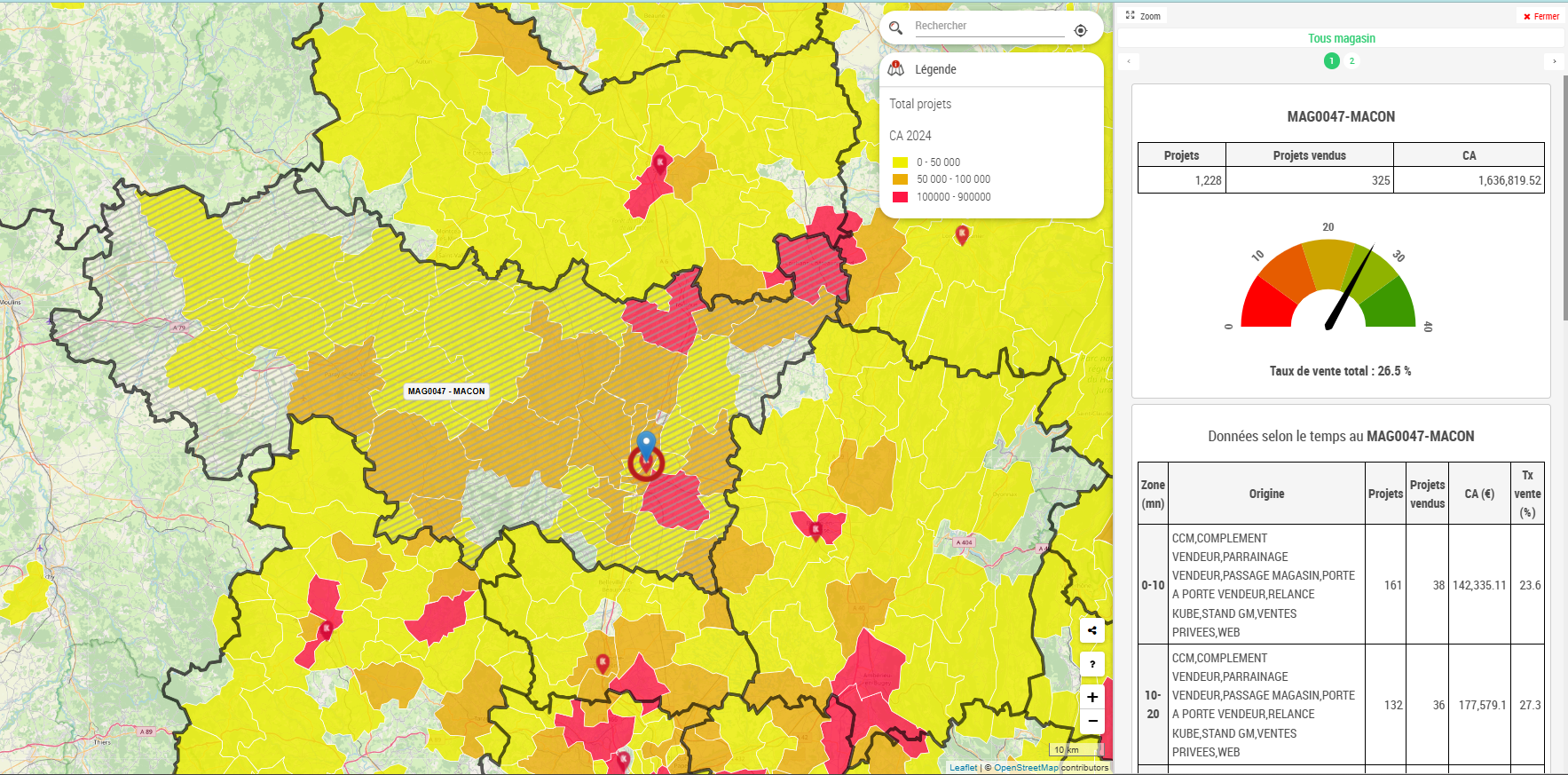Zoom out with the minus button
This screenshot has width=1568, height=775.
pyautogui.click(x=1092, y=721)
